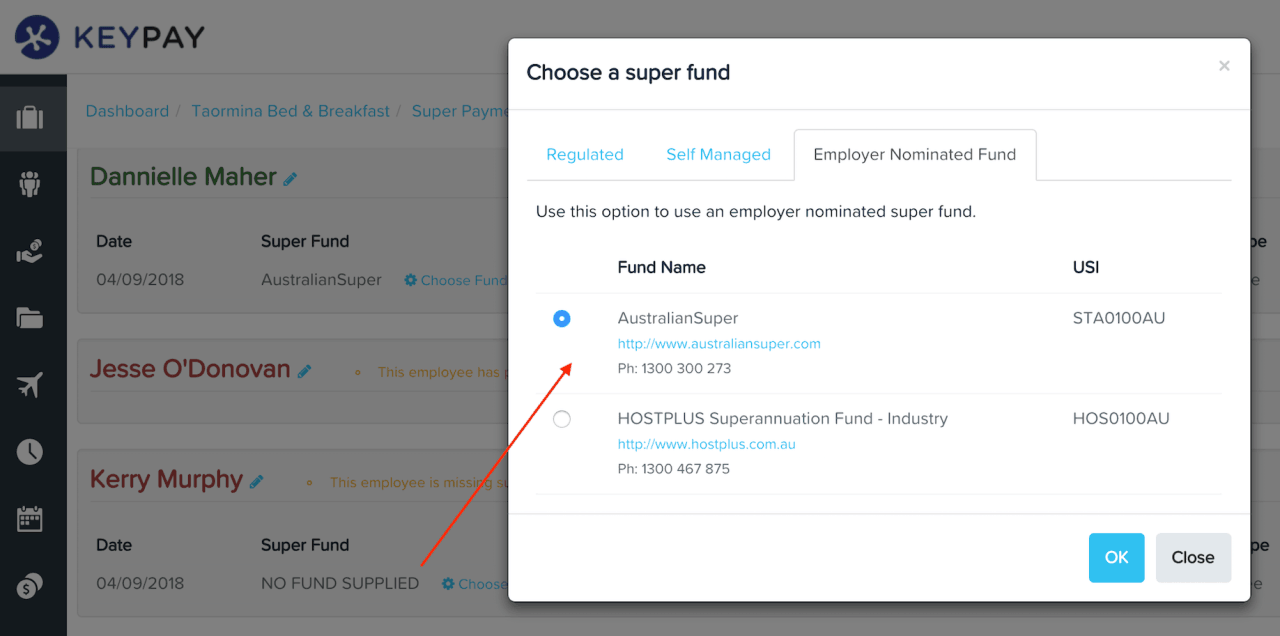Edit Dannielle Maher using the pencil icon
The width and height of the screenshot is (1280, 636).
pyautogui.click(x=290, y=176)
